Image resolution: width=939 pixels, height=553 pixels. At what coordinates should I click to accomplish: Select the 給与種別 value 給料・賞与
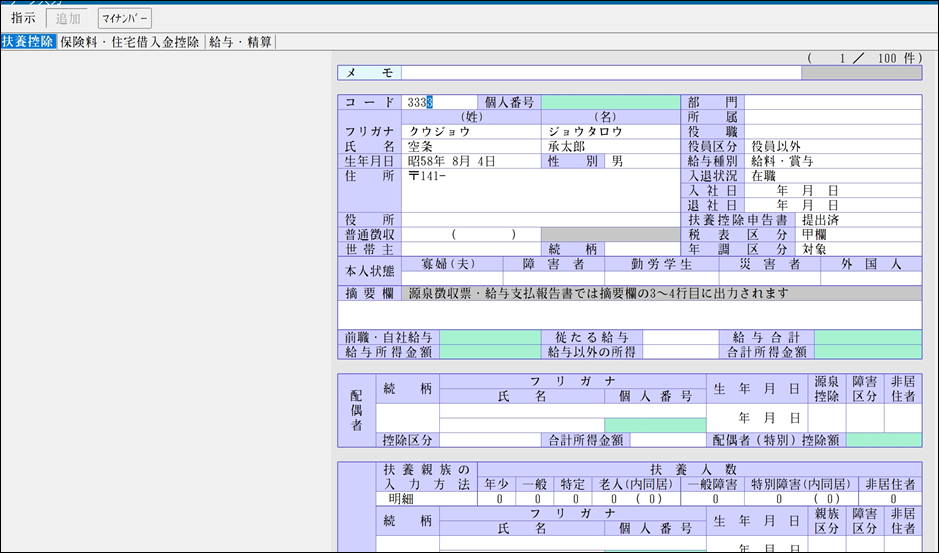tap(833, 161)
